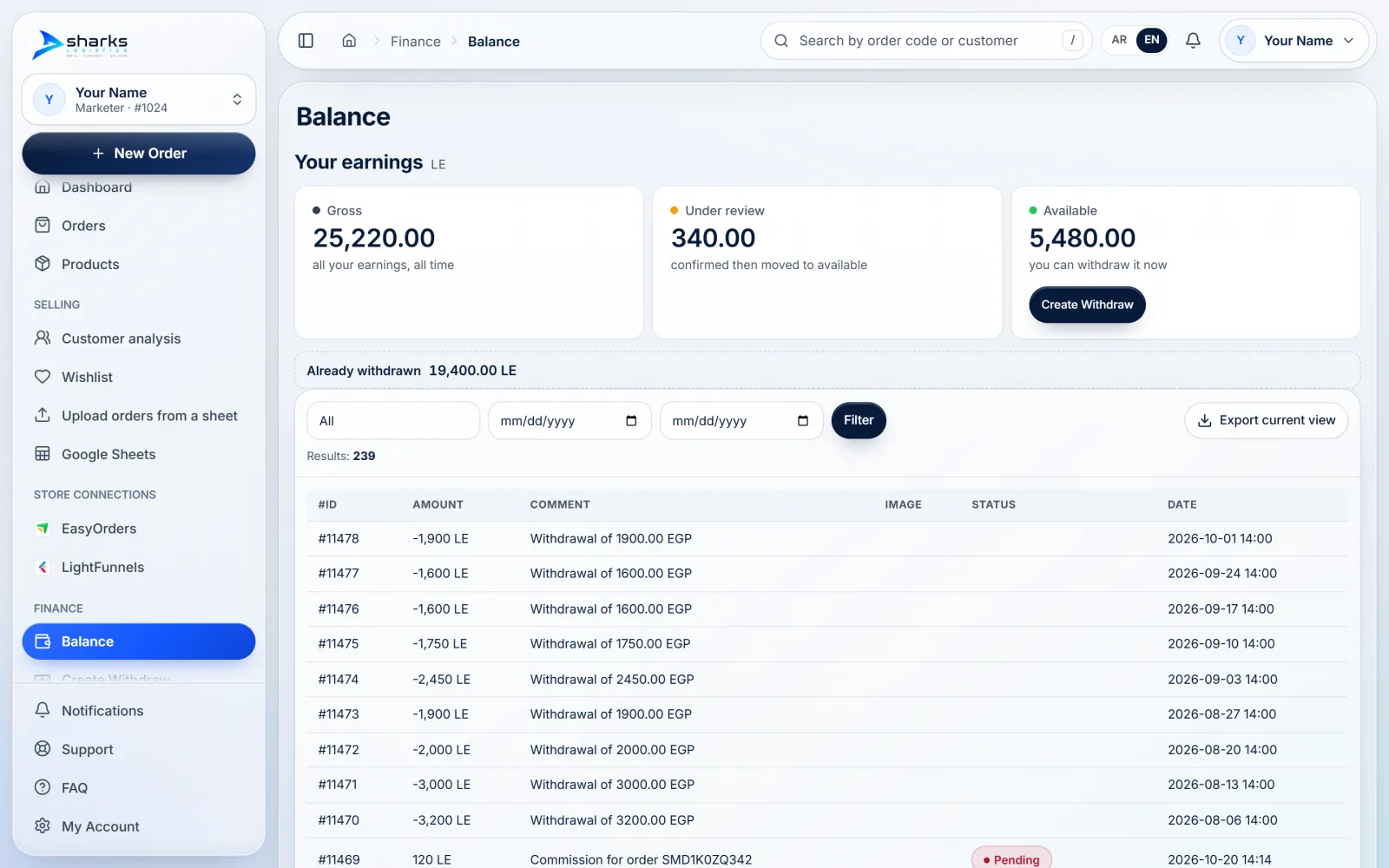The height and width of the screenshot is (868, 1389).
Task: Click the Pending status badge
Action: [1011, 858]
